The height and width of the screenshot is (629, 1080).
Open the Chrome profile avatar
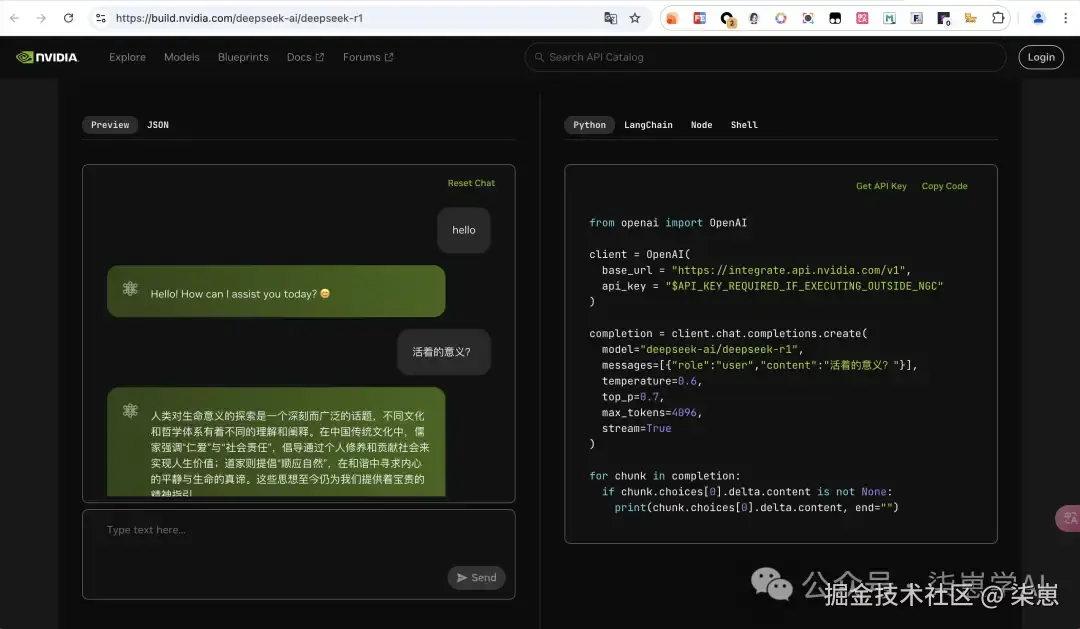pos(1038,18)
